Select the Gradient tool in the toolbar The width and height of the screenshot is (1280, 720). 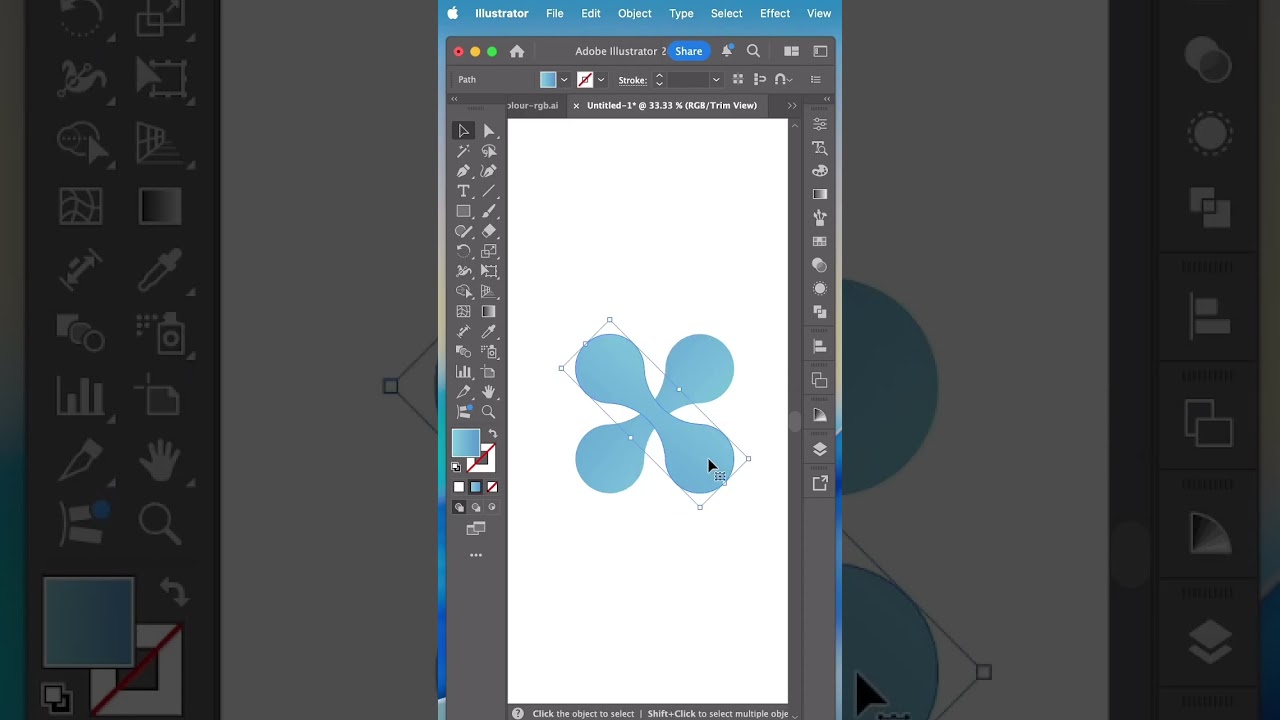489,311
